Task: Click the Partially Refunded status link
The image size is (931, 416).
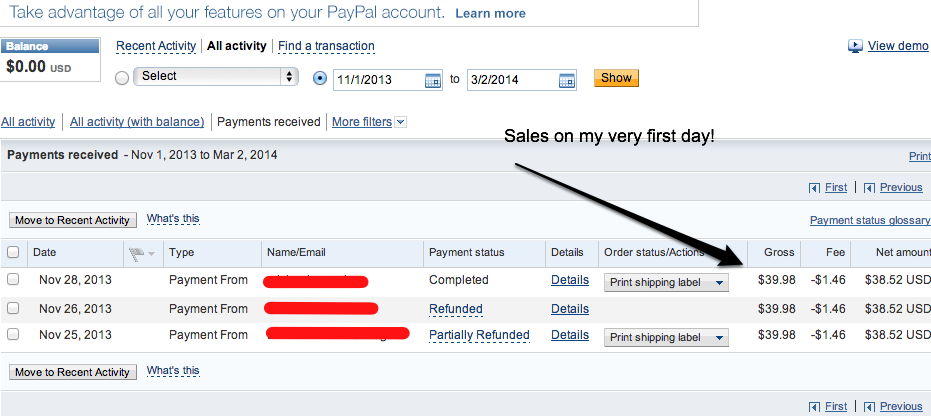Action: tap(479, 335)
